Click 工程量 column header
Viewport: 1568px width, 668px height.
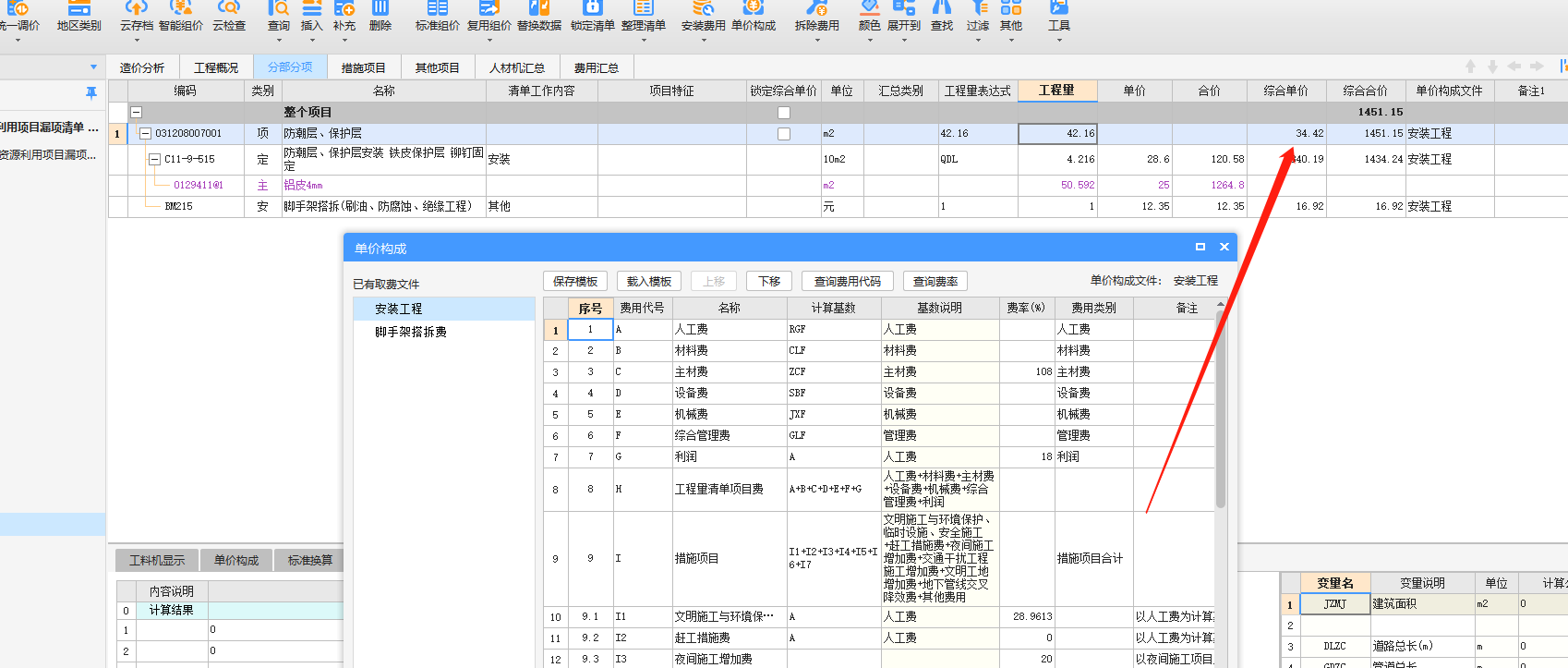(x=1057, y=91)
